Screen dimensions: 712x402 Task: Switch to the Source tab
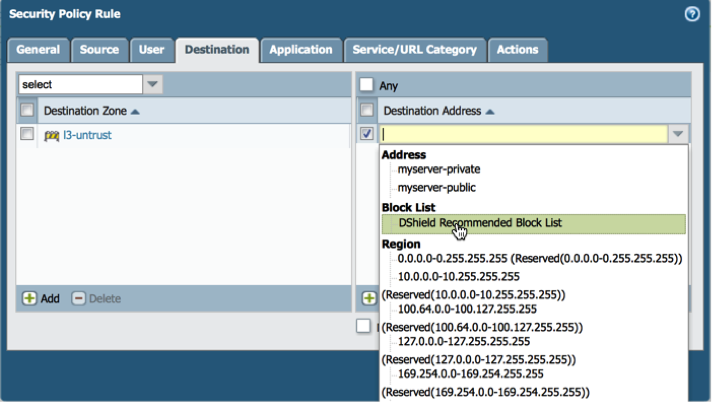point(99,50)
